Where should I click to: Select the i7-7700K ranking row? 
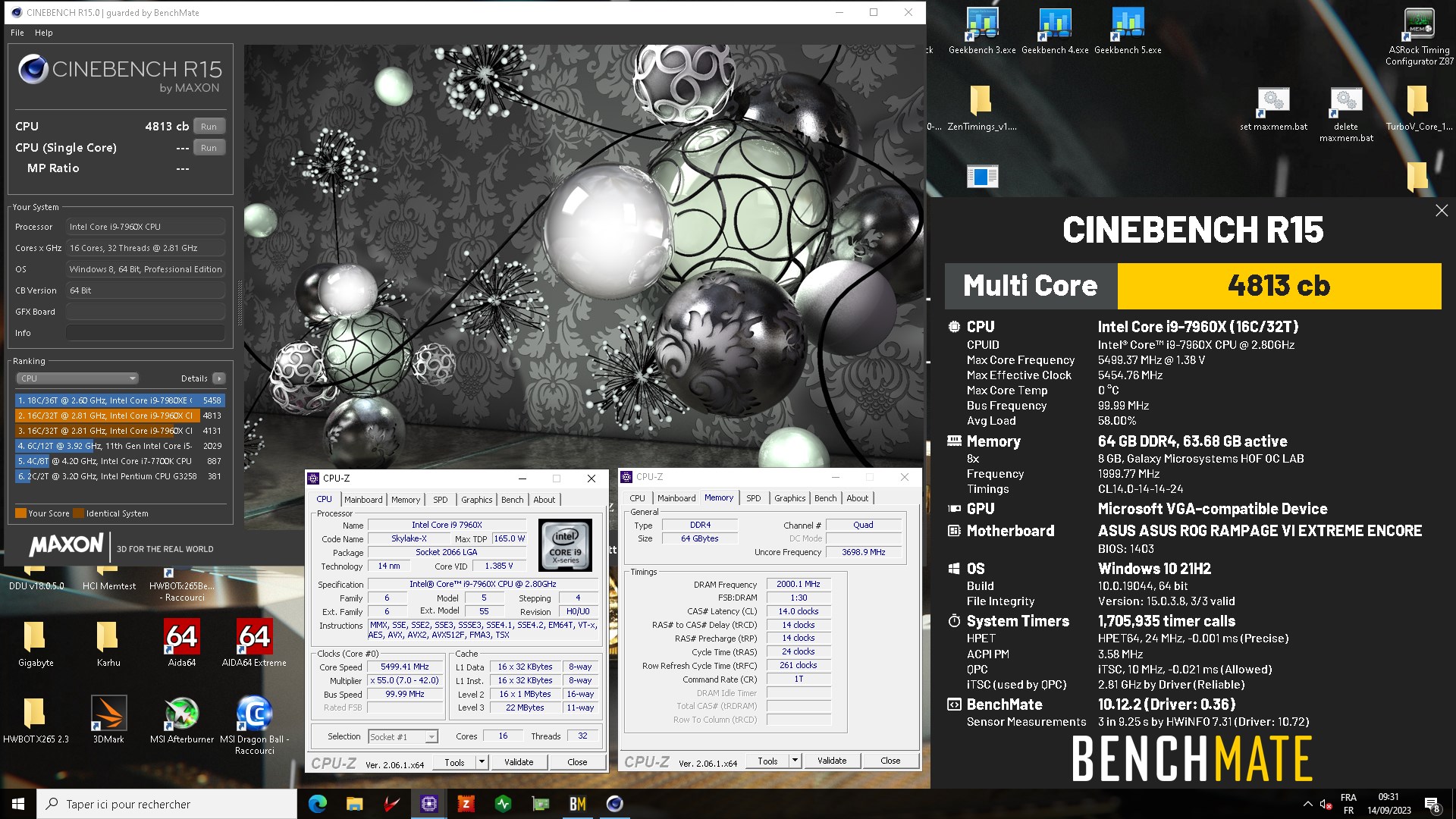click(x=120, y=461)
